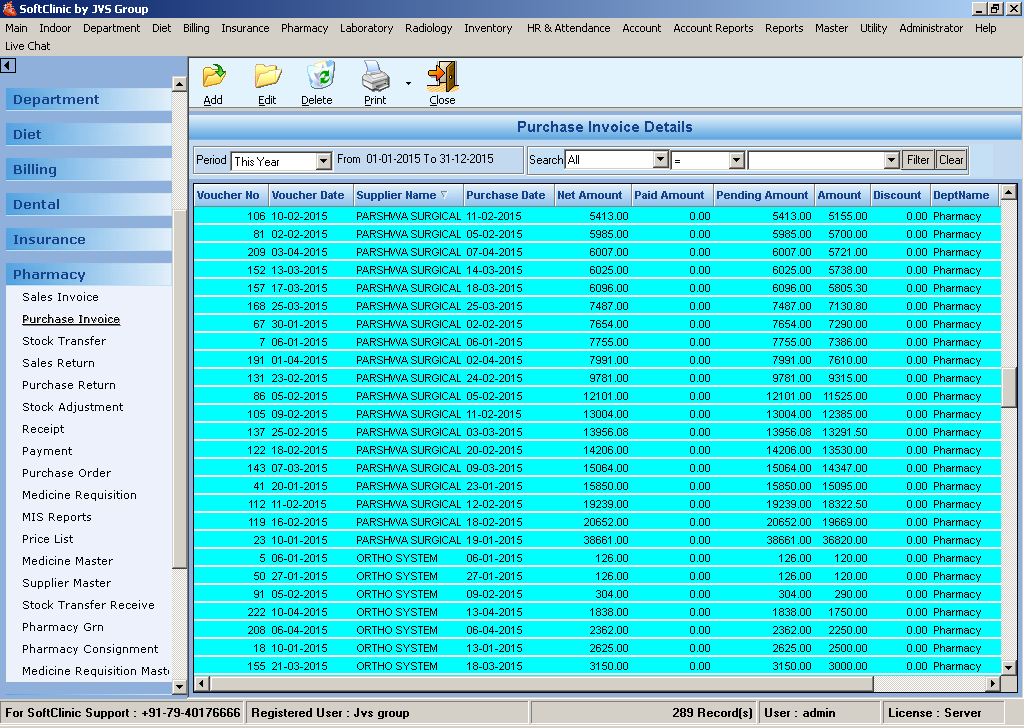This screenshot has height=728, width=1024.
Task: Click the Print printer icon
Action: 374,77
